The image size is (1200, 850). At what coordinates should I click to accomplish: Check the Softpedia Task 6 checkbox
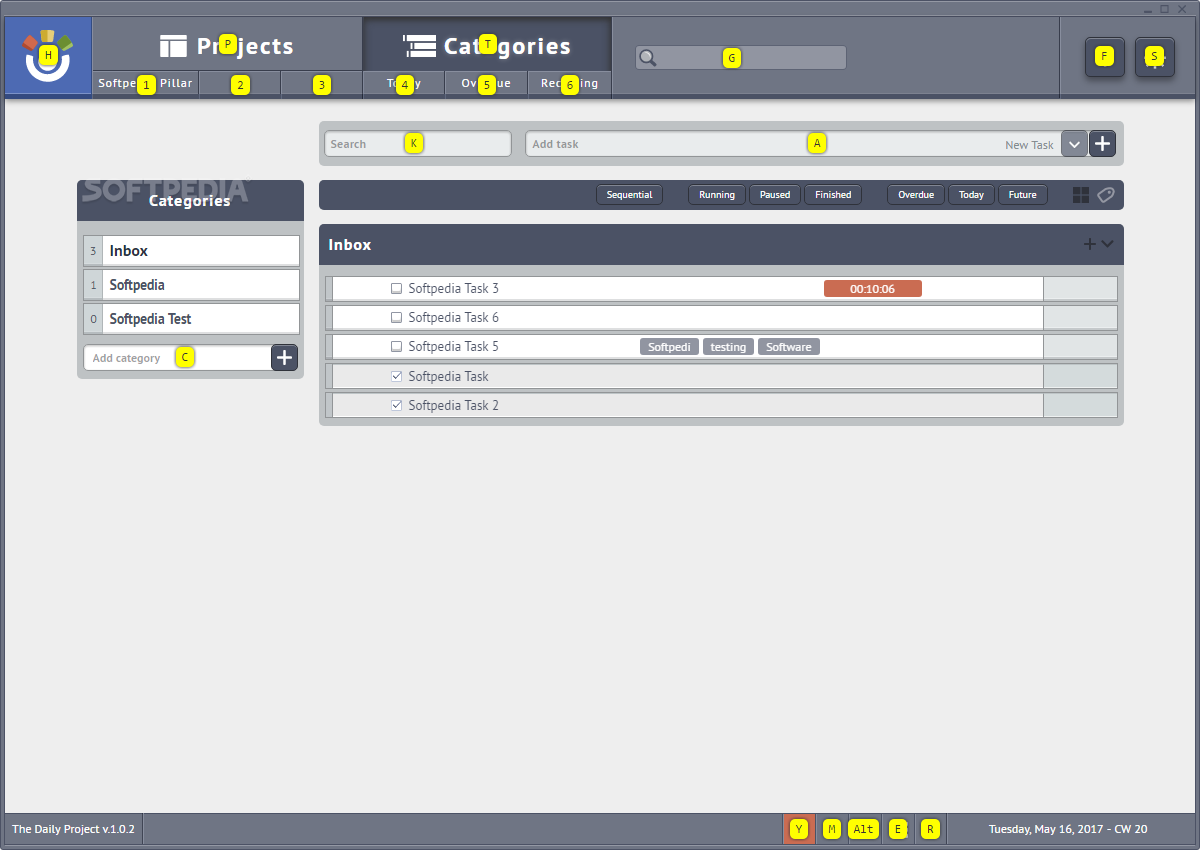tap(396, 317)
